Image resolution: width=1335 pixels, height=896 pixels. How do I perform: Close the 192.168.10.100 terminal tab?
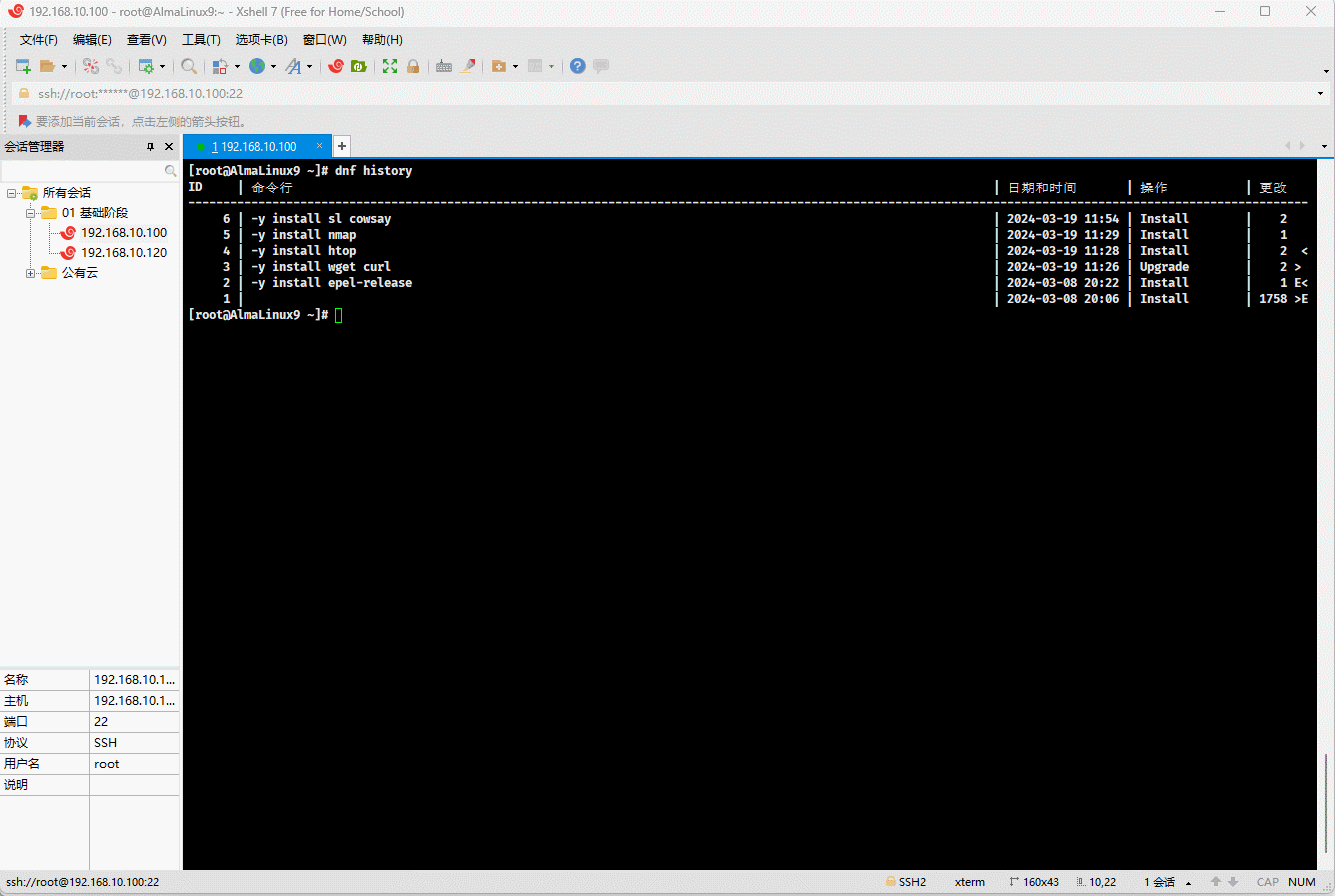pos(319,146)
